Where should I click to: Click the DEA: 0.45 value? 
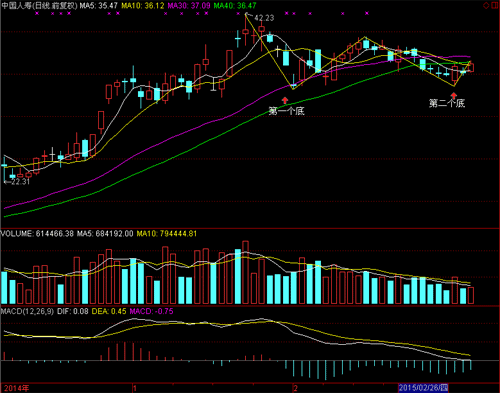pos(109,311)
